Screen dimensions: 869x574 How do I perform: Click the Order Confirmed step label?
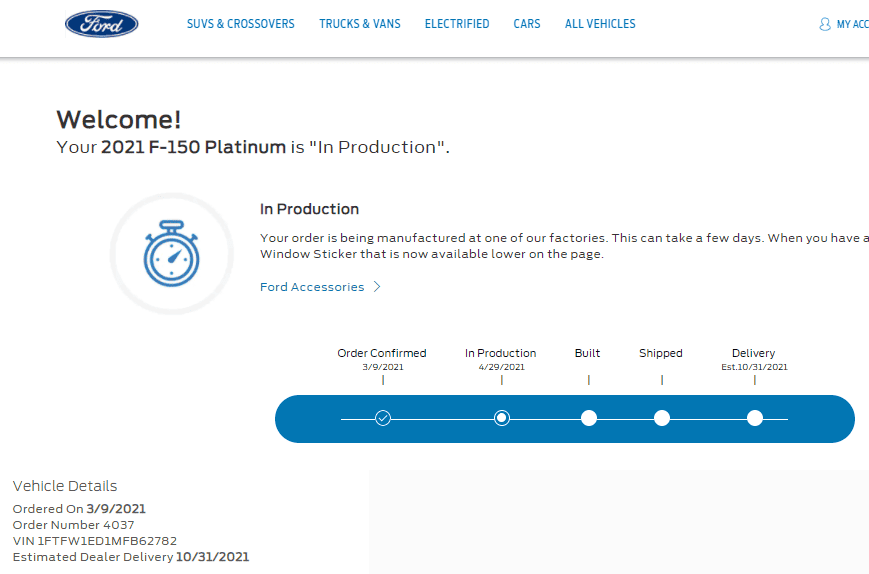(382, 353)
